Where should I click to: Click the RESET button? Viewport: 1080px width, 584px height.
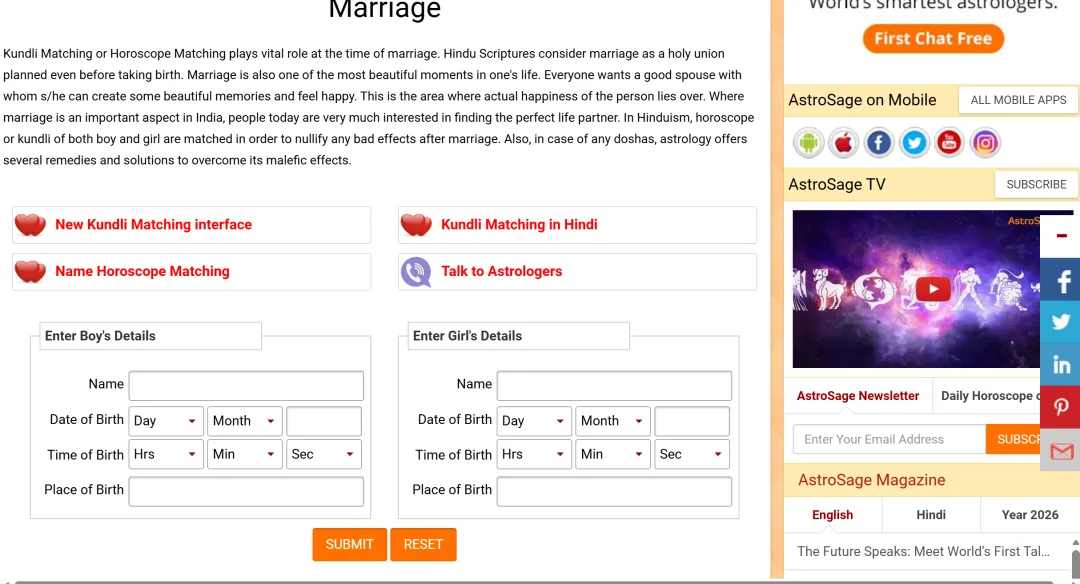423,545
